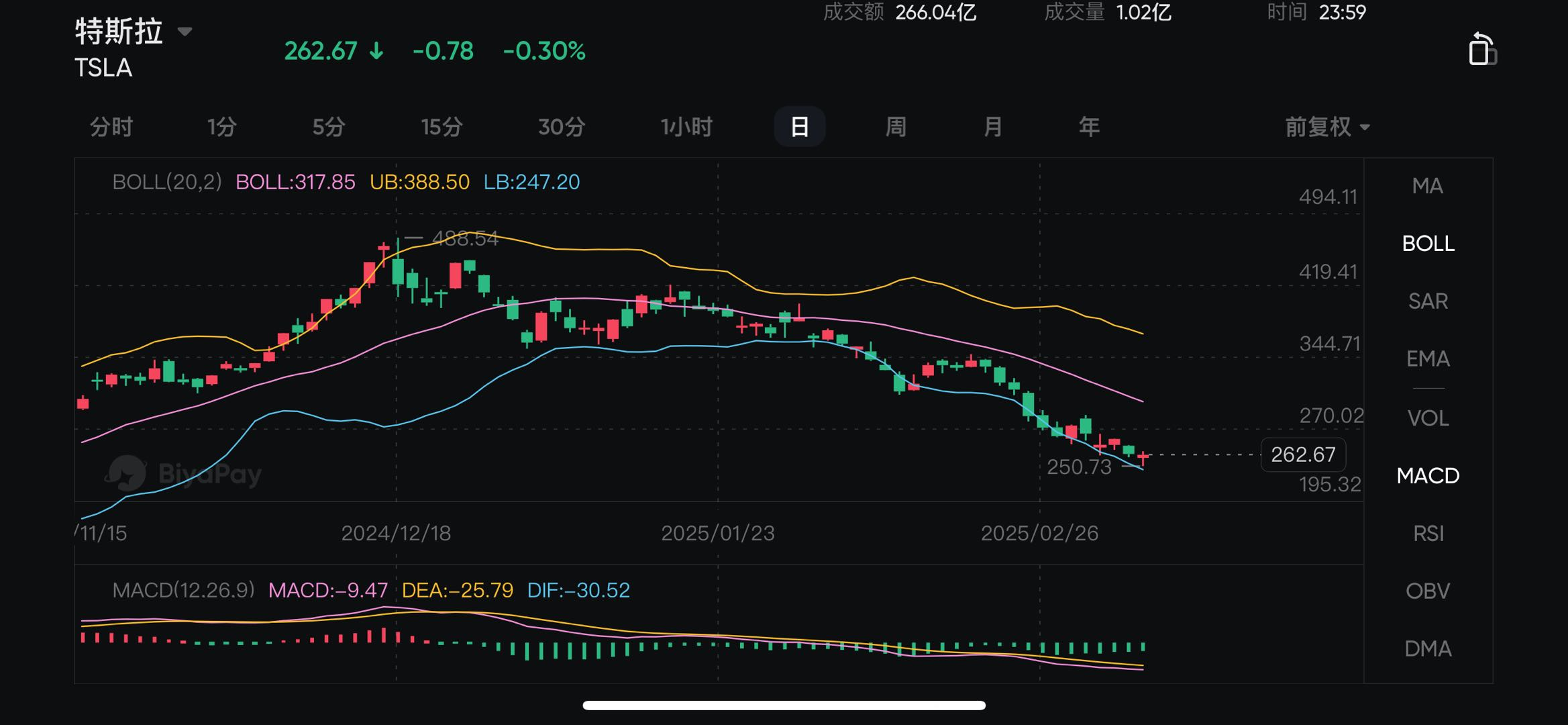Select the 1小时 interval

(686, 127)
